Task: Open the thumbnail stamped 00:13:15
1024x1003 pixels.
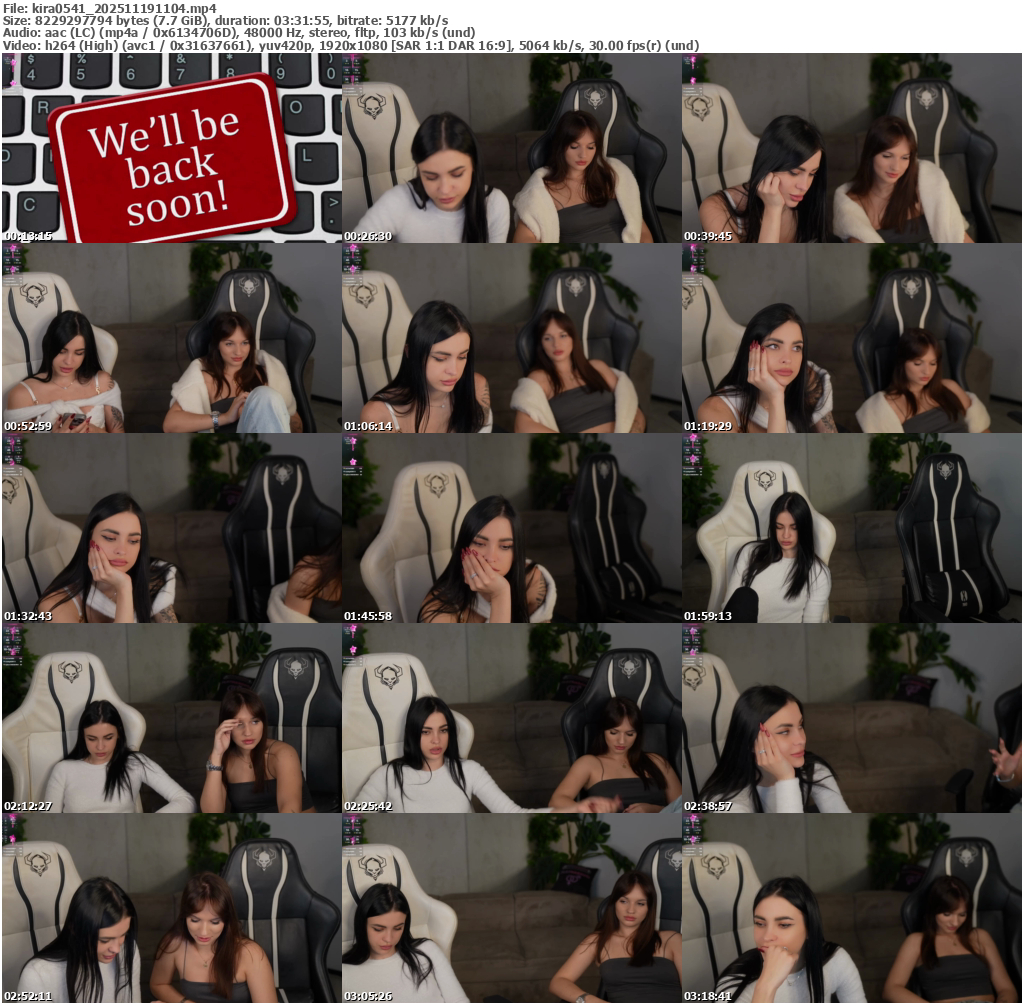Action: click(x=172, y=148)
